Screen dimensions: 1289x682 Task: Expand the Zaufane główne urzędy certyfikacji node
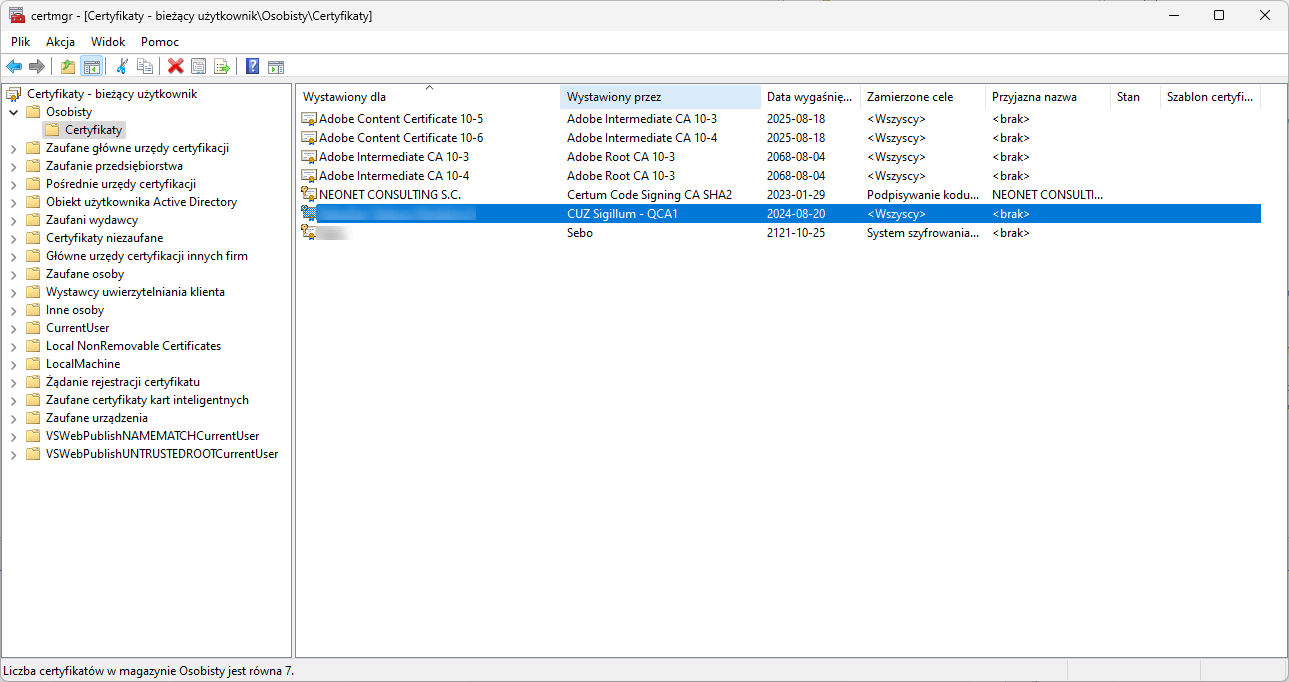14,148
